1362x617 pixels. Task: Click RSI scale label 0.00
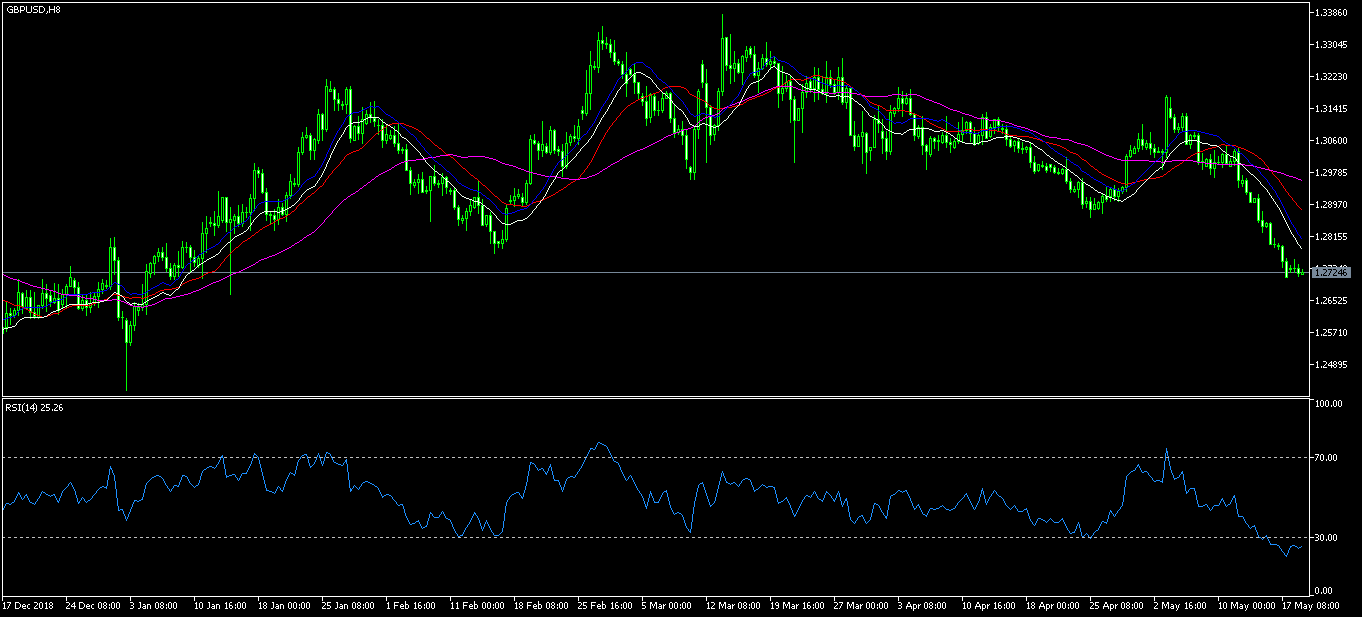pyautogui.click(x=1325, y=591)
